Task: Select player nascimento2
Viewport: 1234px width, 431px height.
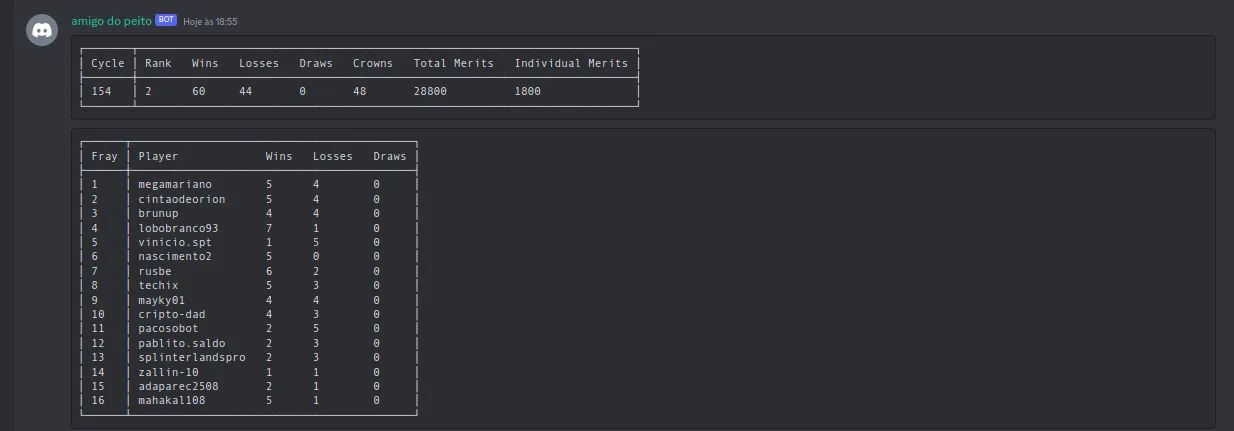Action: coord(175,256)
